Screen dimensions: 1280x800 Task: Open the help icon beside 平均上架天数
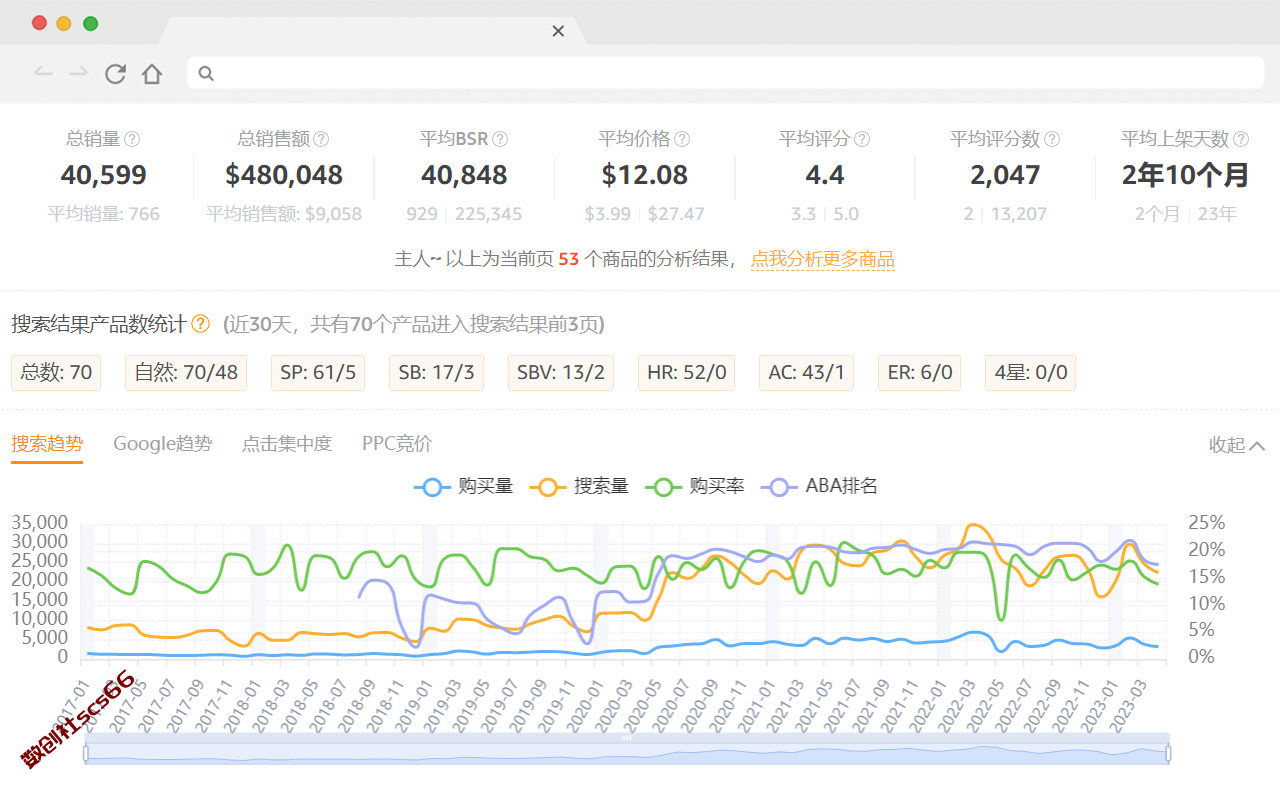[1241, 139]
